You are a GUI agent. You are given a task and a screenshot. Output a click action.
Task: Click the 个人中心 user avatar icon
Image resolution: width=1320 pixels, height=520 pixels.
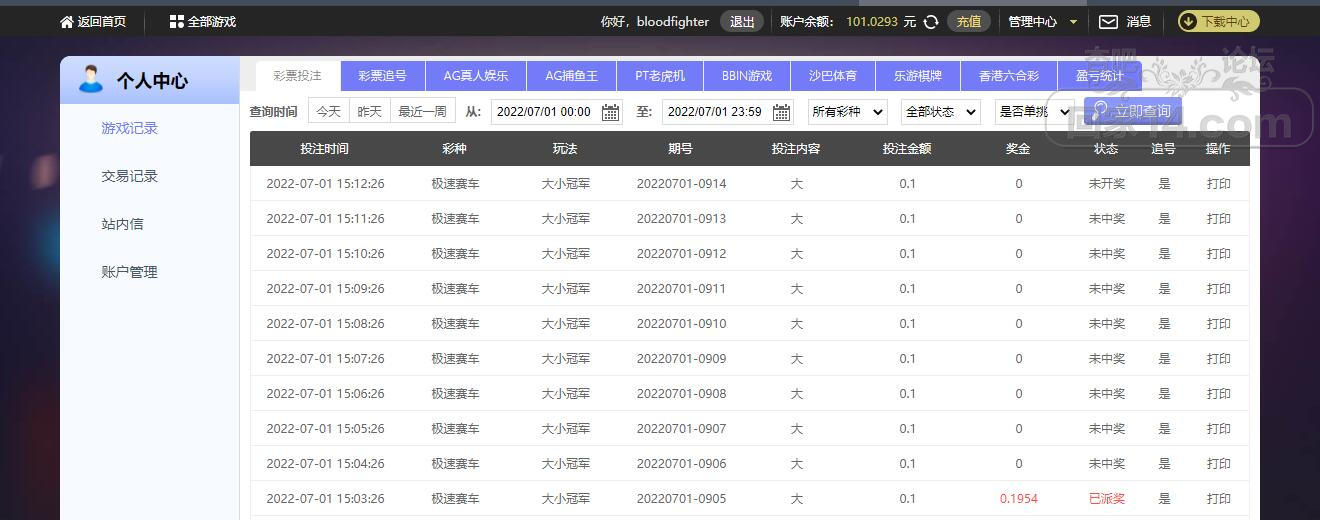click(91, 79)
